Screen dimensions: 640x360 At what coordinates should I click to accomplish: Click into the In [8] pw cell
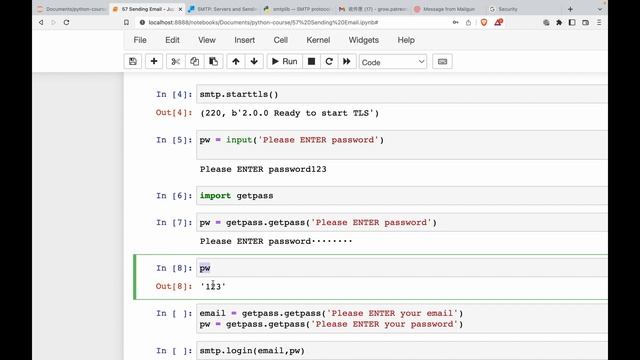[x=402, y=268]
